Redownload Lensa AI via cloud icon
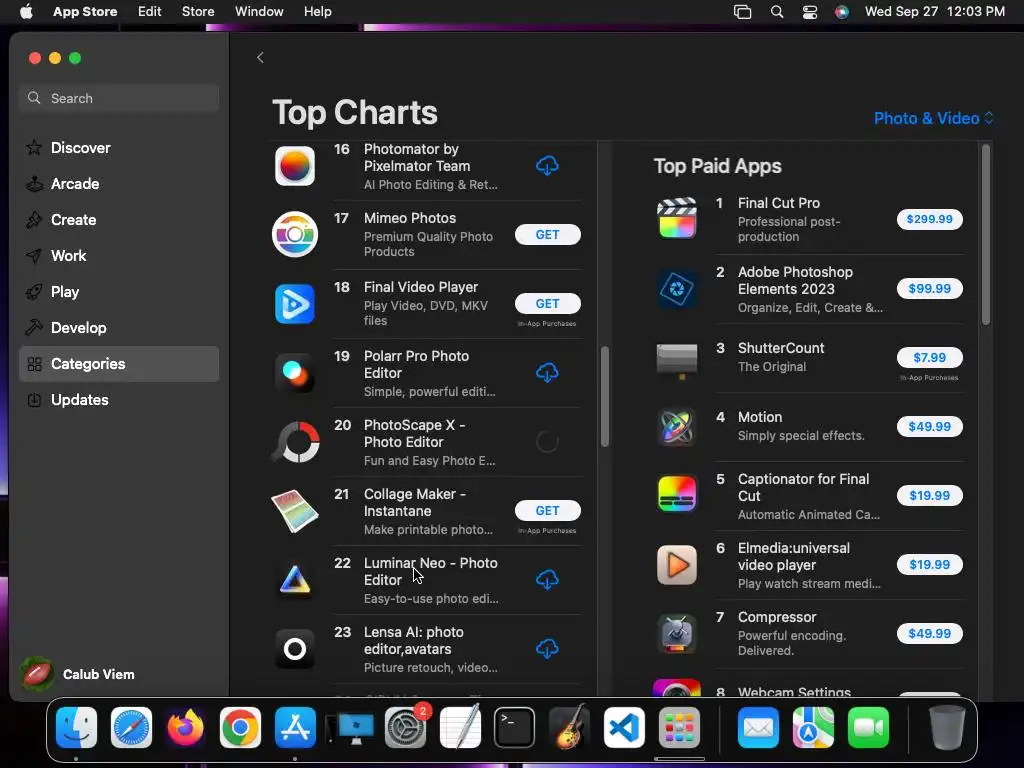Screen dimensions: 1024x768 (x=547, y=649)
